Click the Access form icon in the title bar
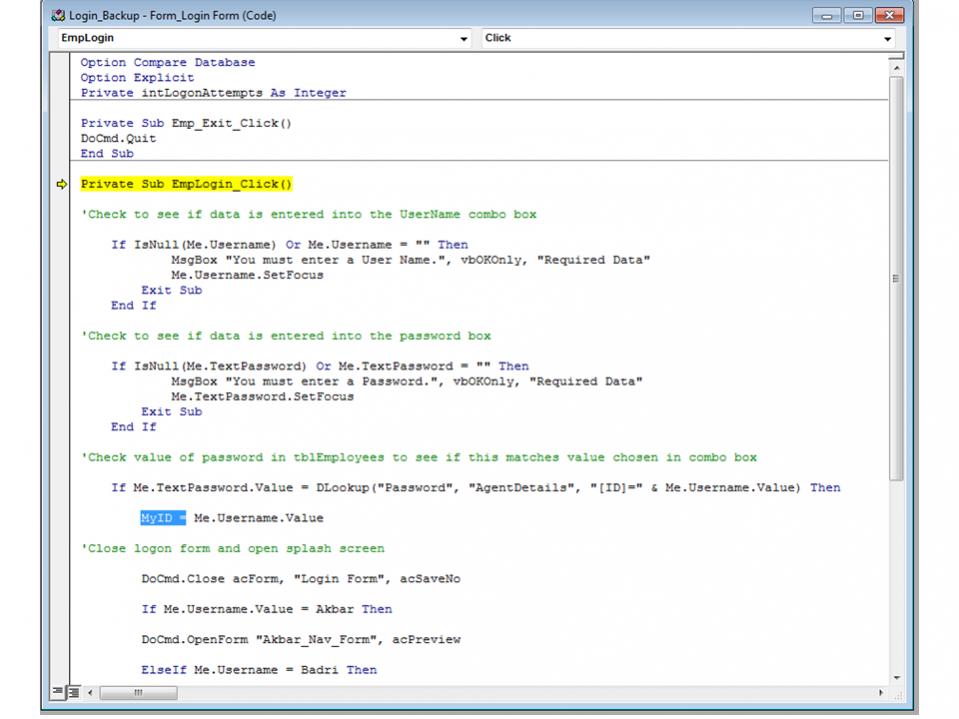Screen dimensions: 959x719 (x=58, y=15)
